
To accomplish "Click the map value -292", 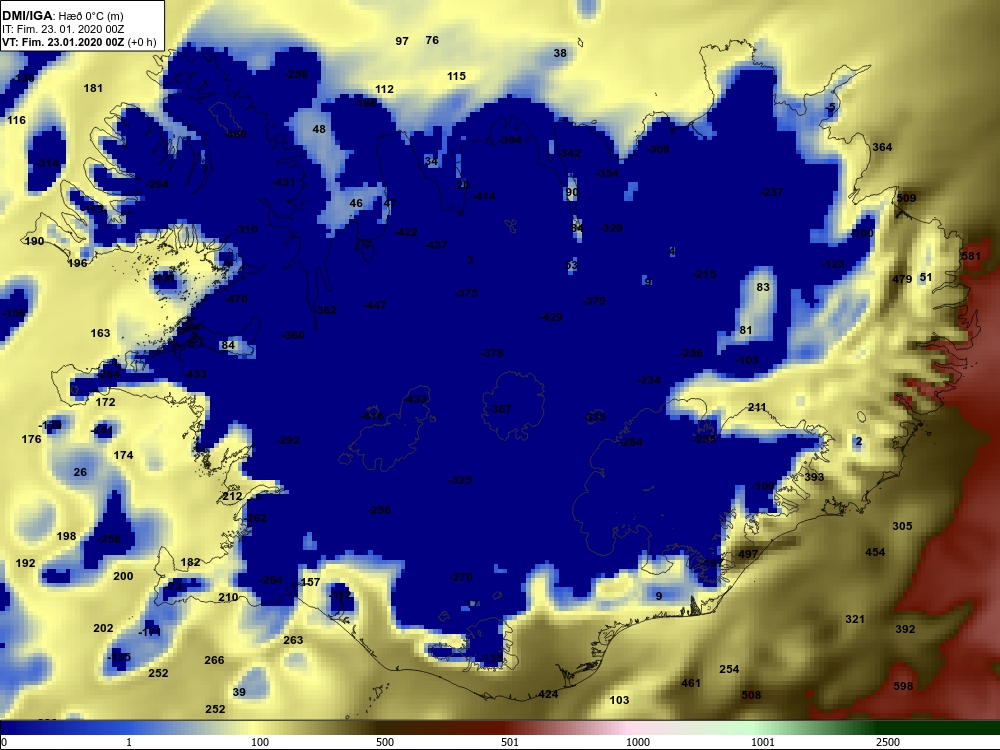I will tap(288, 440).
